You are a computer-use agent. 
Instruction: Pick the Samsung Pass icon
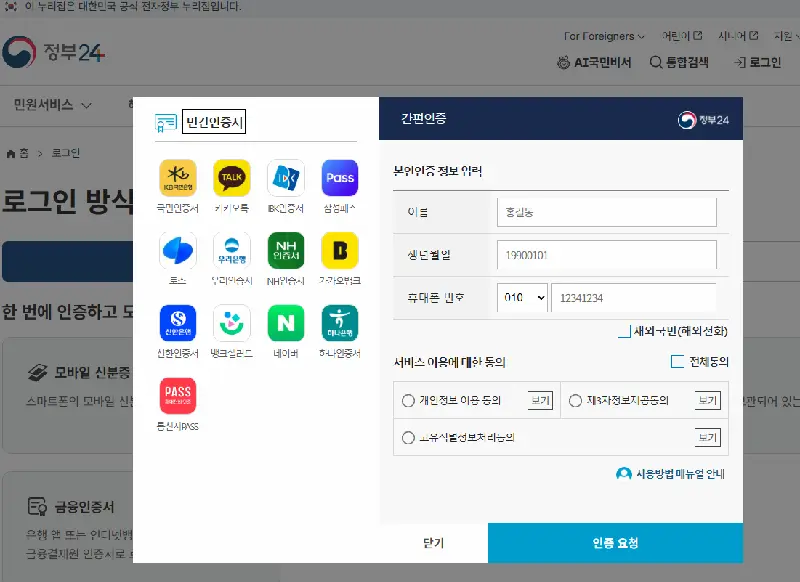coord(340,178)
